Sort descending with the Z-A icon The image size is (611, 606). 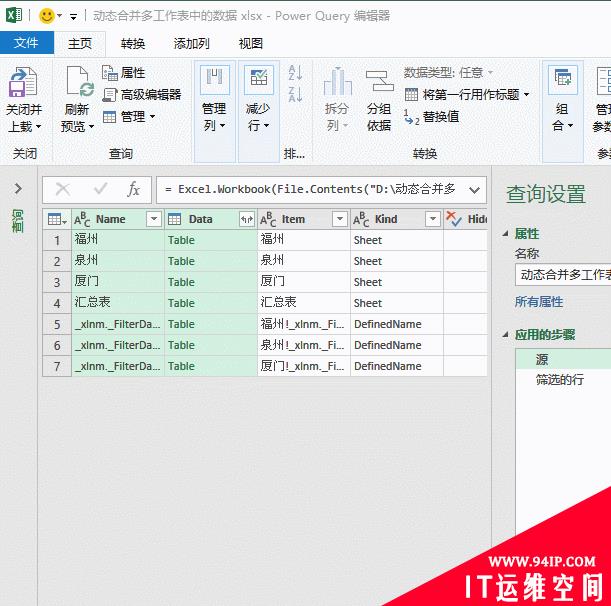click(x=295, y=94)
